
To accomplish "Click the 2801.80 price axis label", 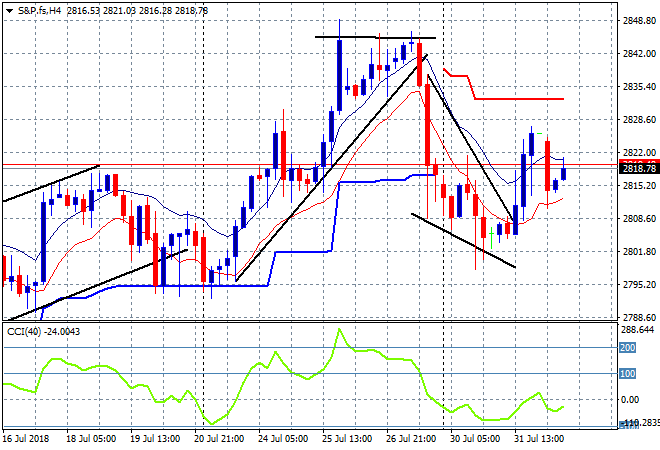I will (x=639, y=252).
